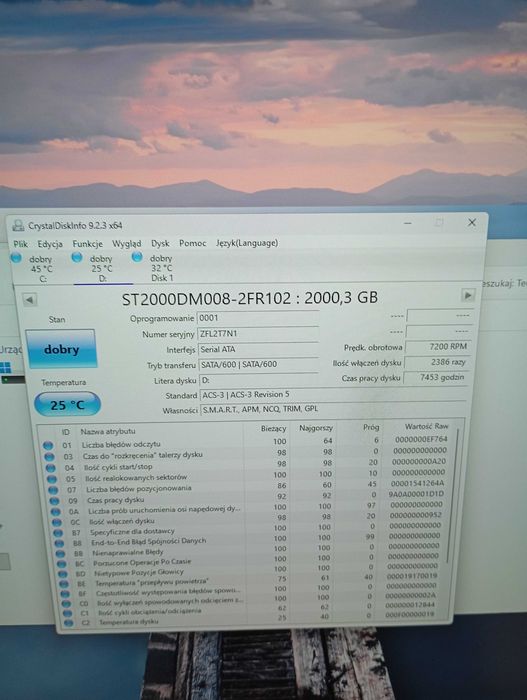Click raw value 9A0A00001D1D
The width and height of the screenshot is (527, 700).
coord(416,494)
